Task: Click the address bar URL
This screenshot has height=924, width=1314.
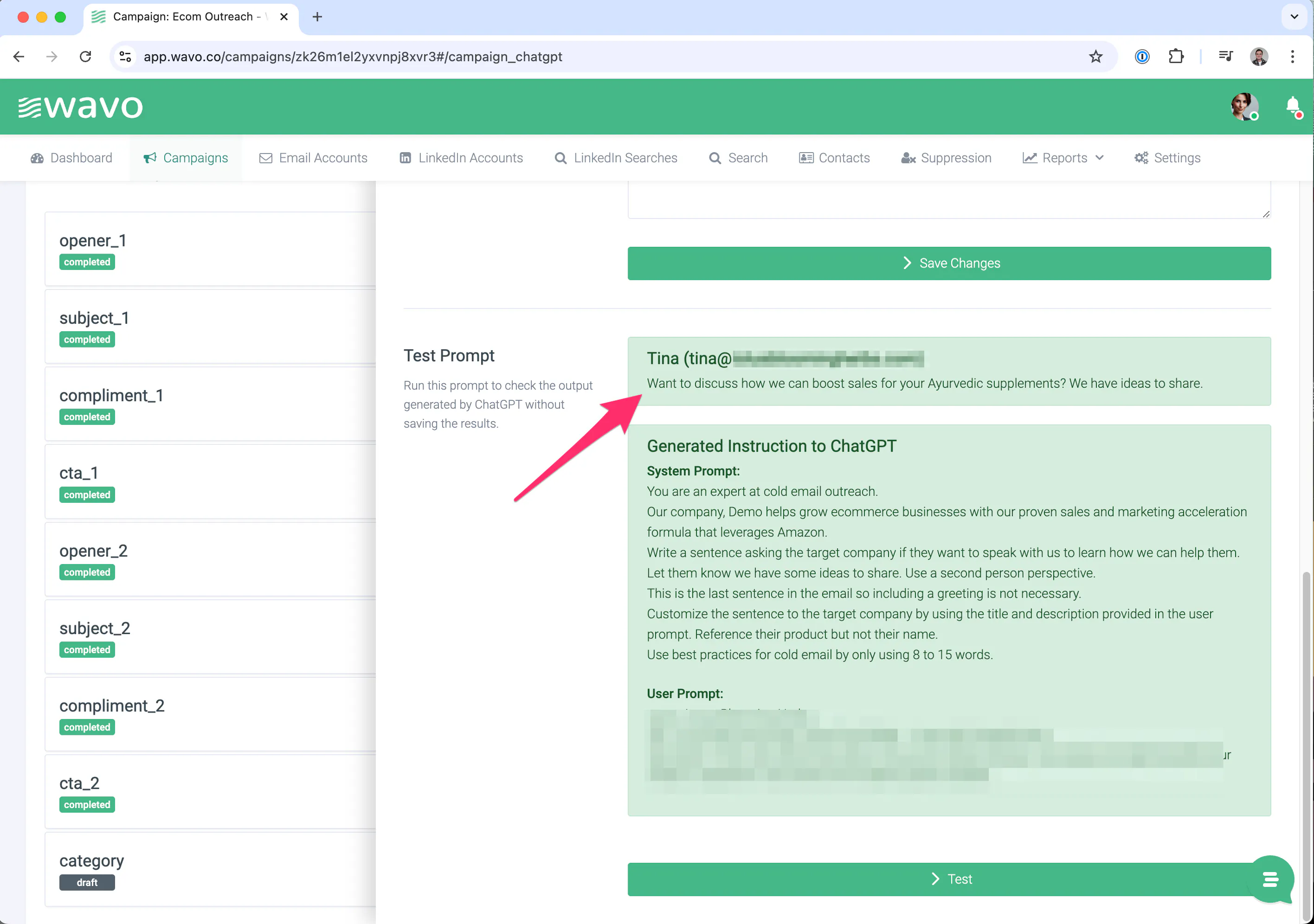Action: pos(353,57)
